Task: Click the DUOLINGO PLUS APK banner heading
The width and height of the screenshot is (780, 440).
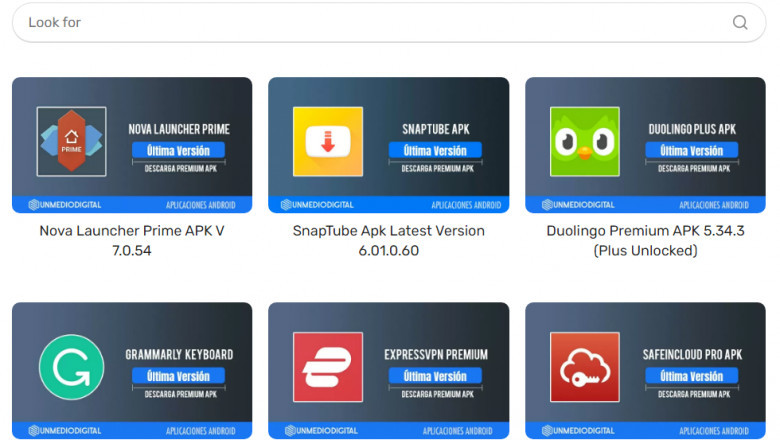Action: (x=692, y=129)
